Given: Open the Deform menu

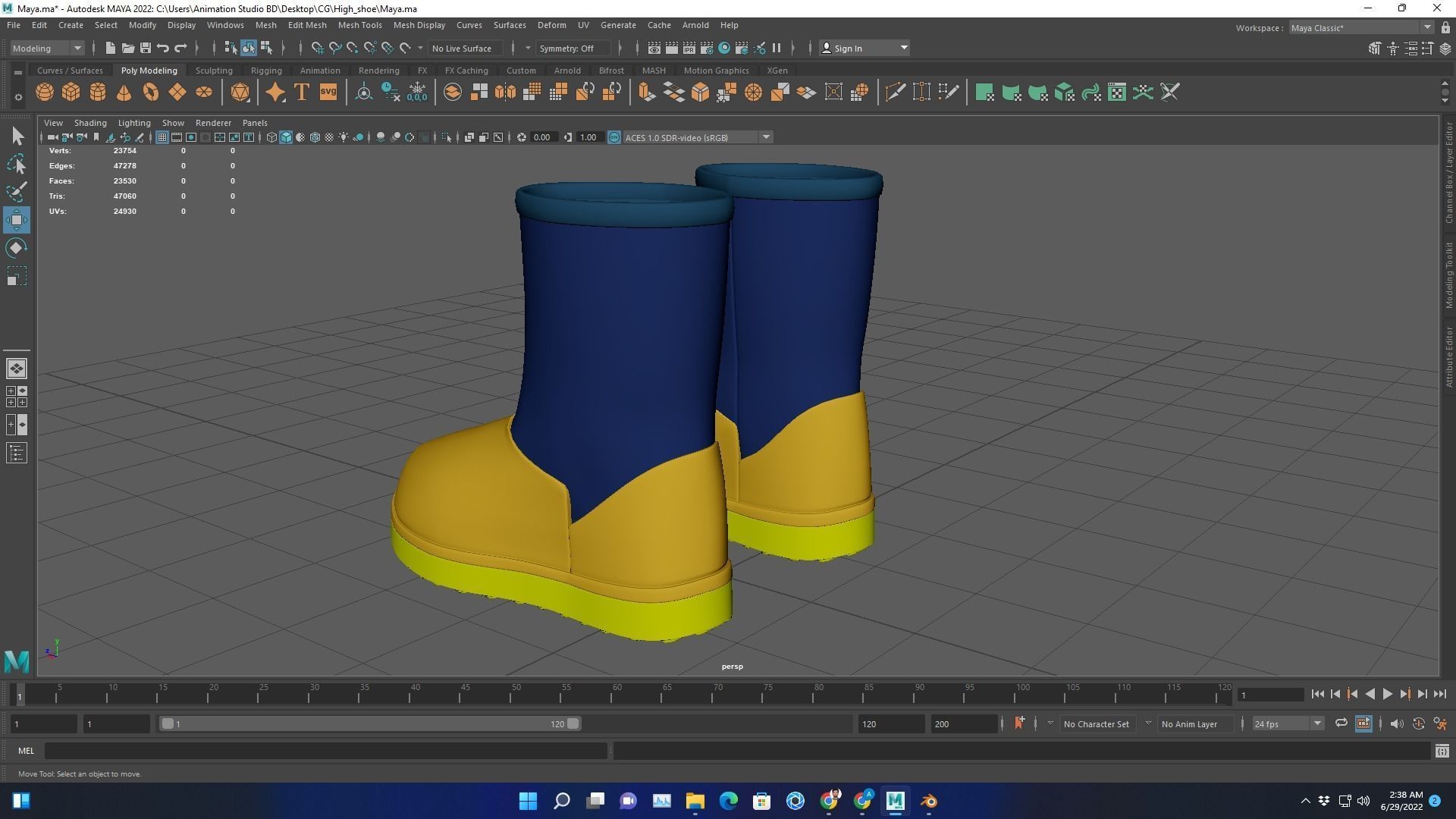Looking at the screenshot, I should [551, 25].
